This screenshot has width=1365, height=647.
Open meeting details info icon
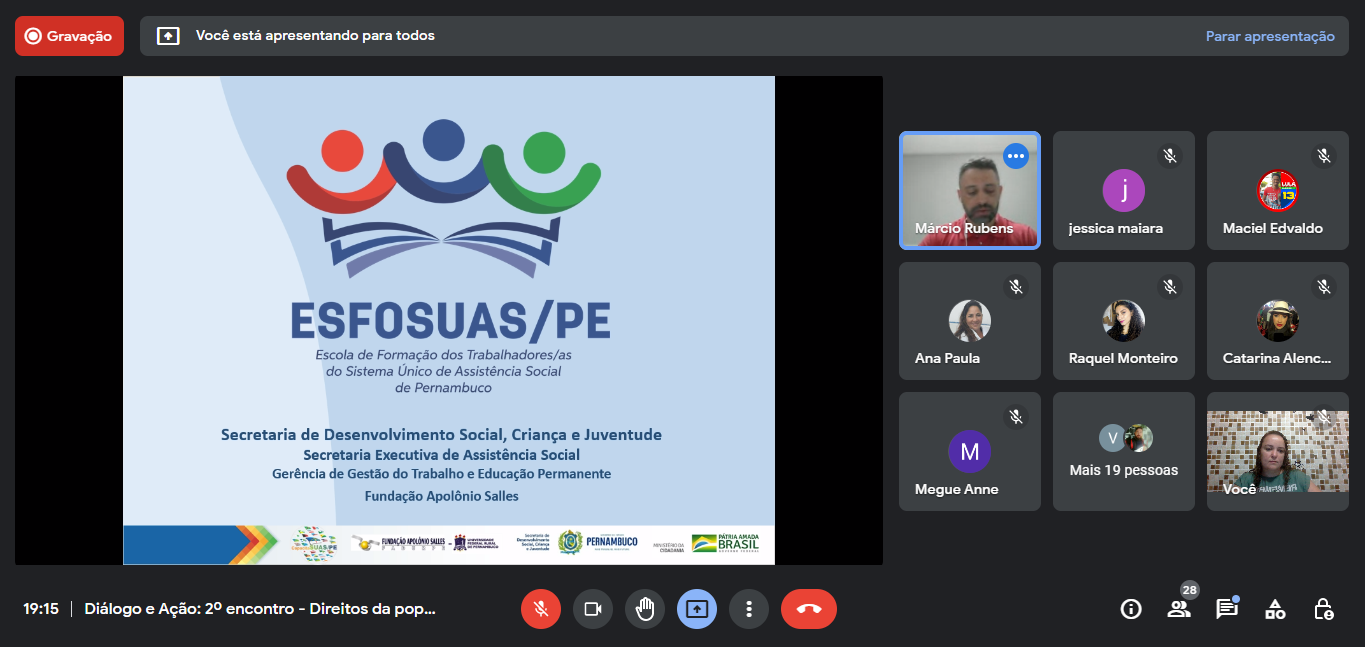[x=1131, y=609]
